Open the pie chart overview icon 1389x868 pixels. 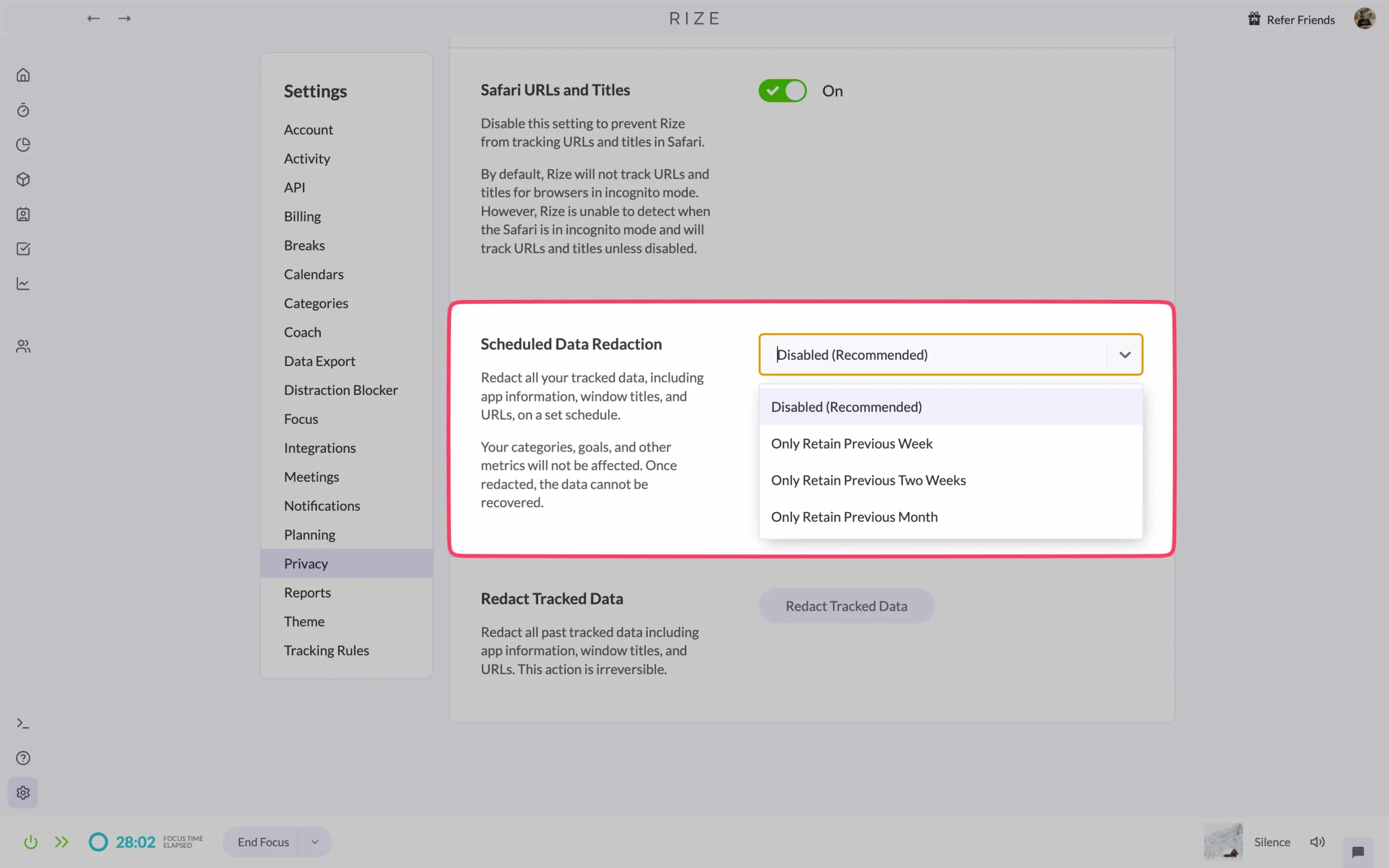click(23, 145)
